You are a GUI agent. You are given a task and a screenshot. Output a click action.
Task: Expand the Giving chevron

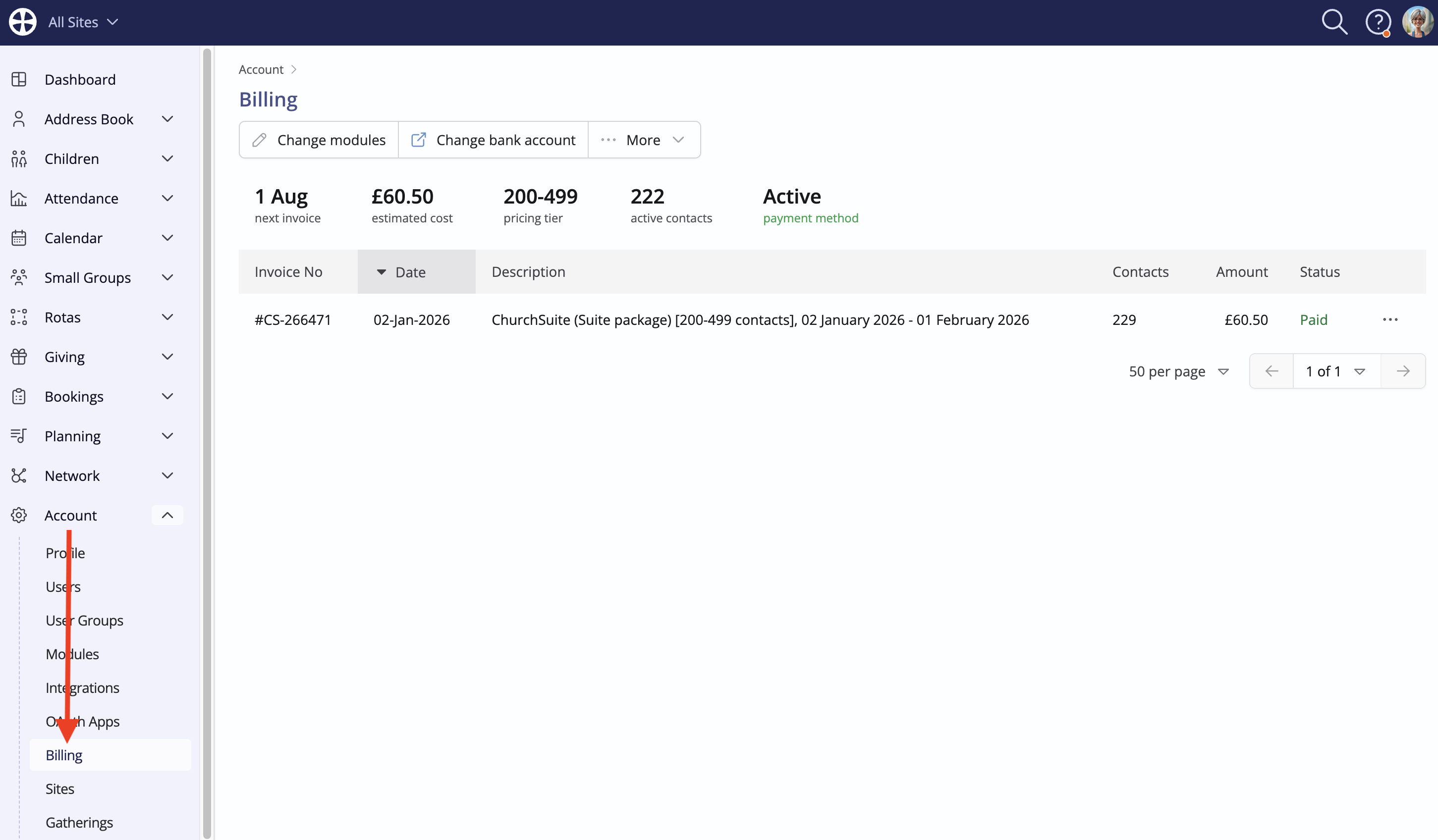167,357
